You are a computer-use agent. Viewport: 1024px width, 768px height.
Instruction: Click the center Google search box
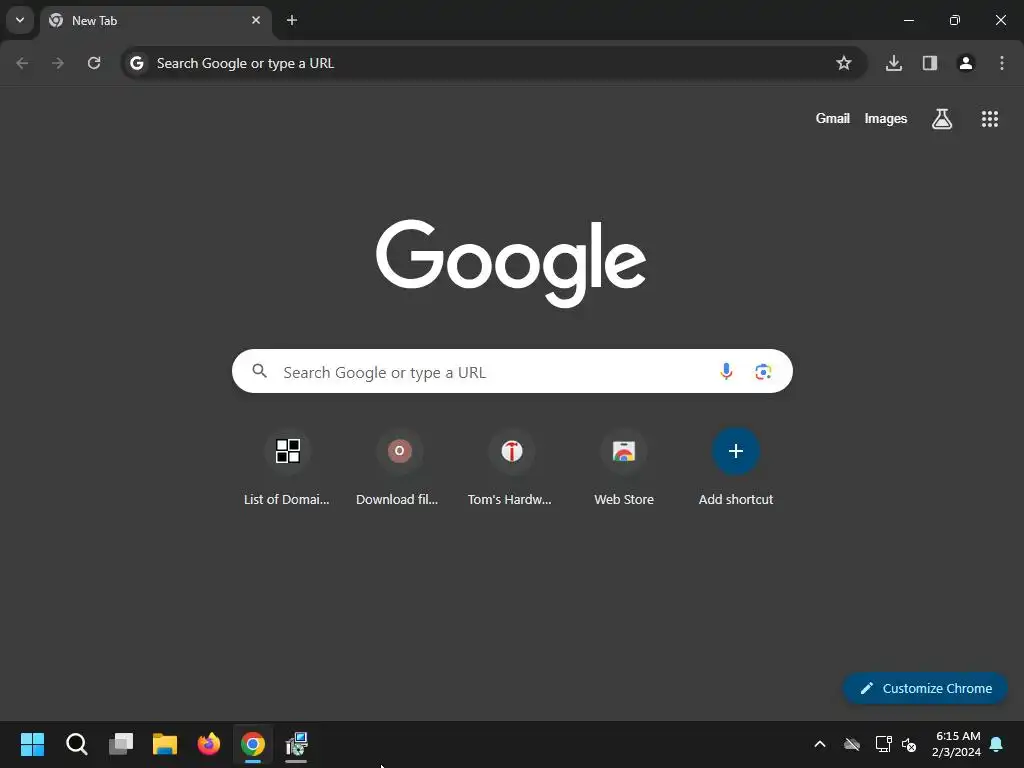pos(512,372)
